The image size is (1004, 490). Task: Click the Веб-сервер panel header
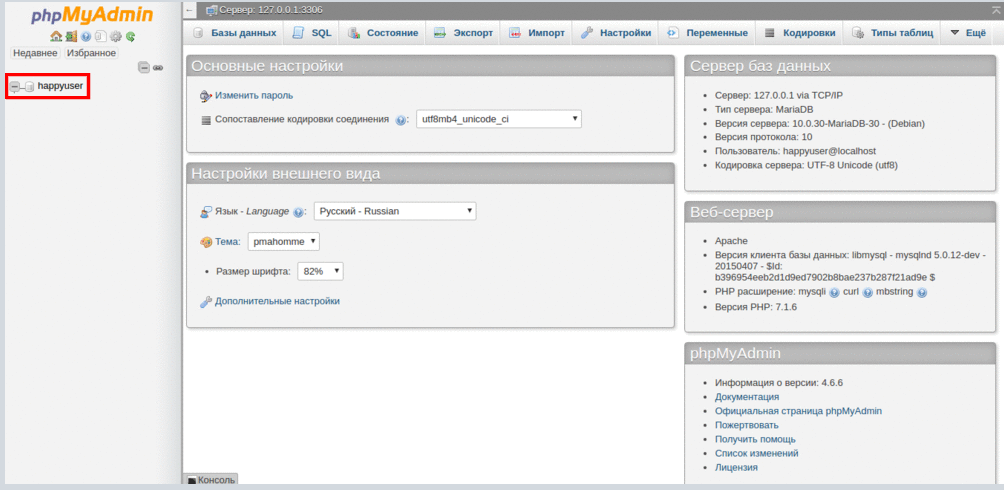coord(840,212)
